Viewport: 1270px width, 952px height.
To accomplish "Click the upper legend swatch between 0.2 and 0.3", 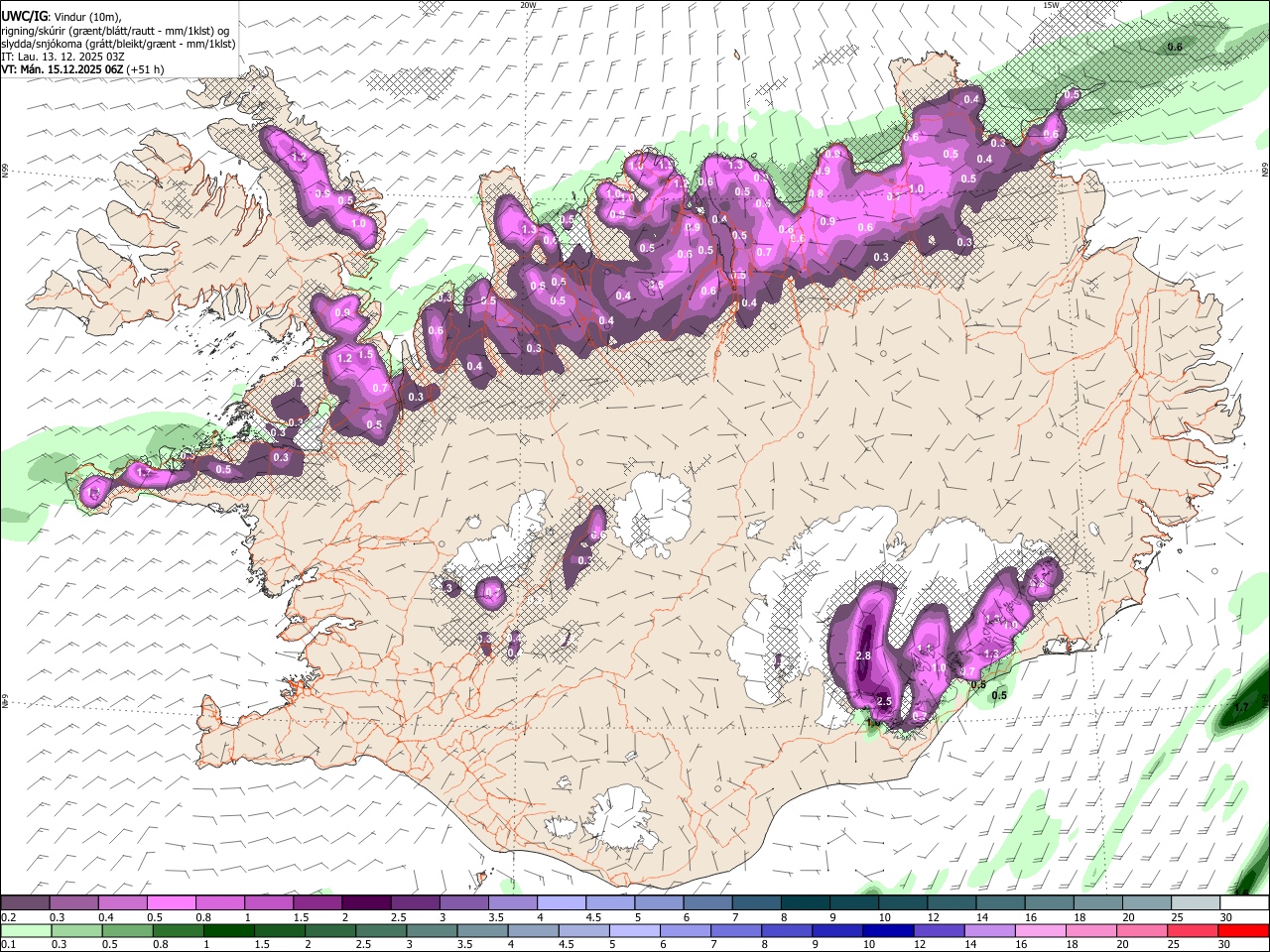I will tap(25, 902).
